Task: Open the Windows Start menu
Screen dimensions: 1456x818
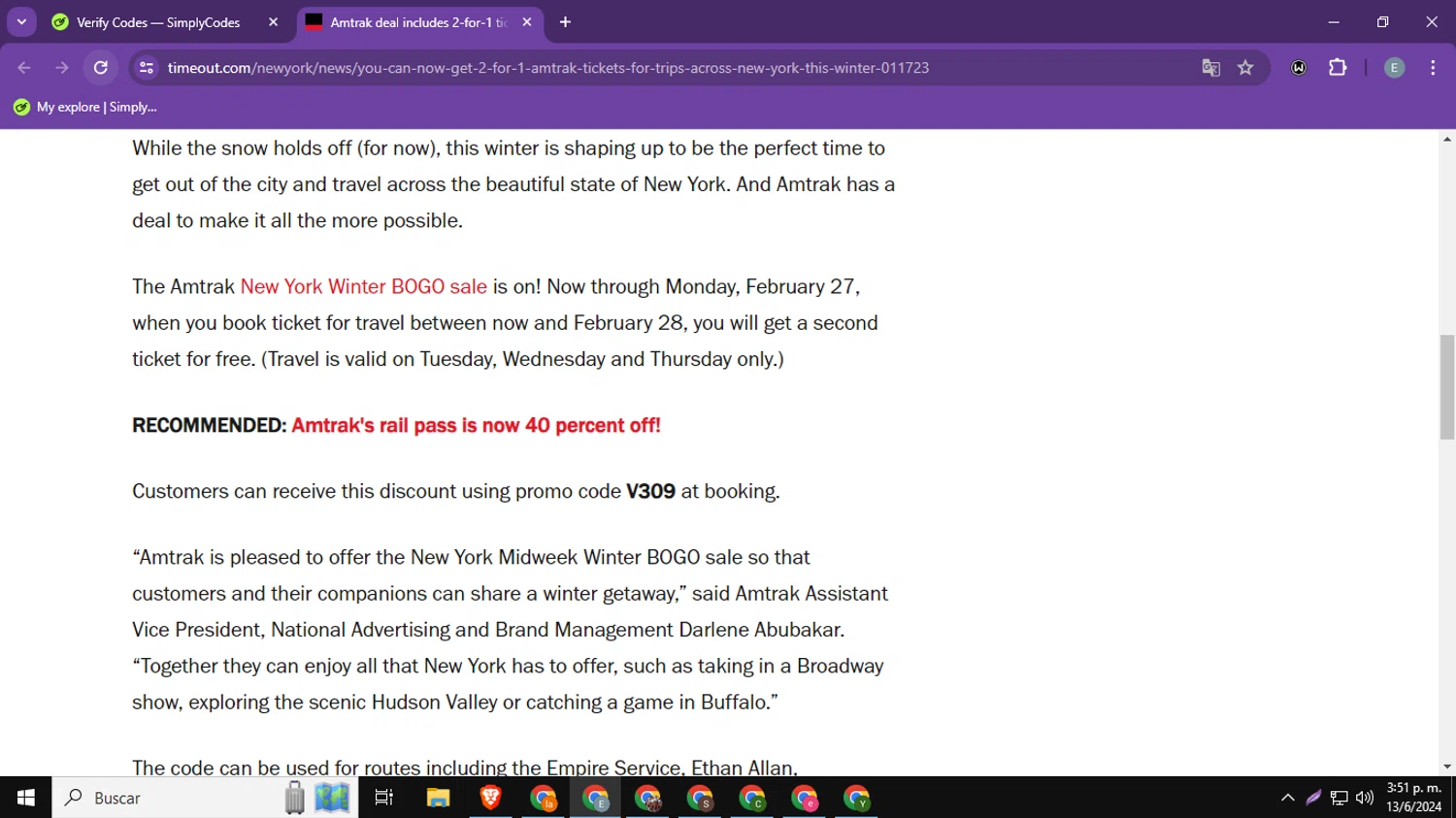Action: coord(25,798)
